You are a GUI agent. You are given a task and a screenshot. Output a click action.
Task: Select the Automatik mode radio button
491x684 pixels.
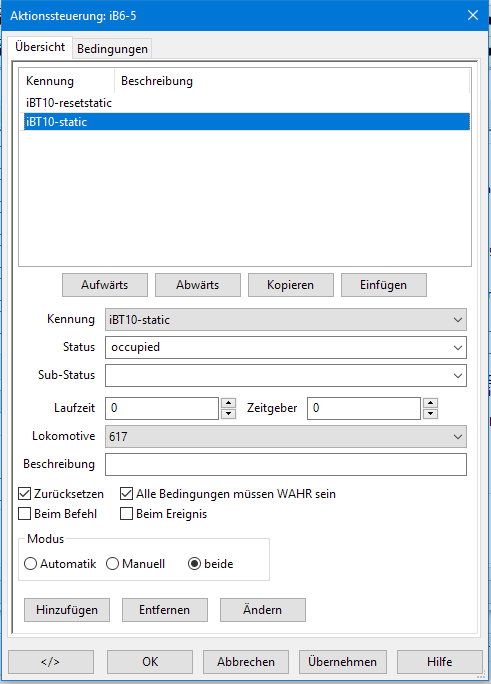click(x=31, y=564)
